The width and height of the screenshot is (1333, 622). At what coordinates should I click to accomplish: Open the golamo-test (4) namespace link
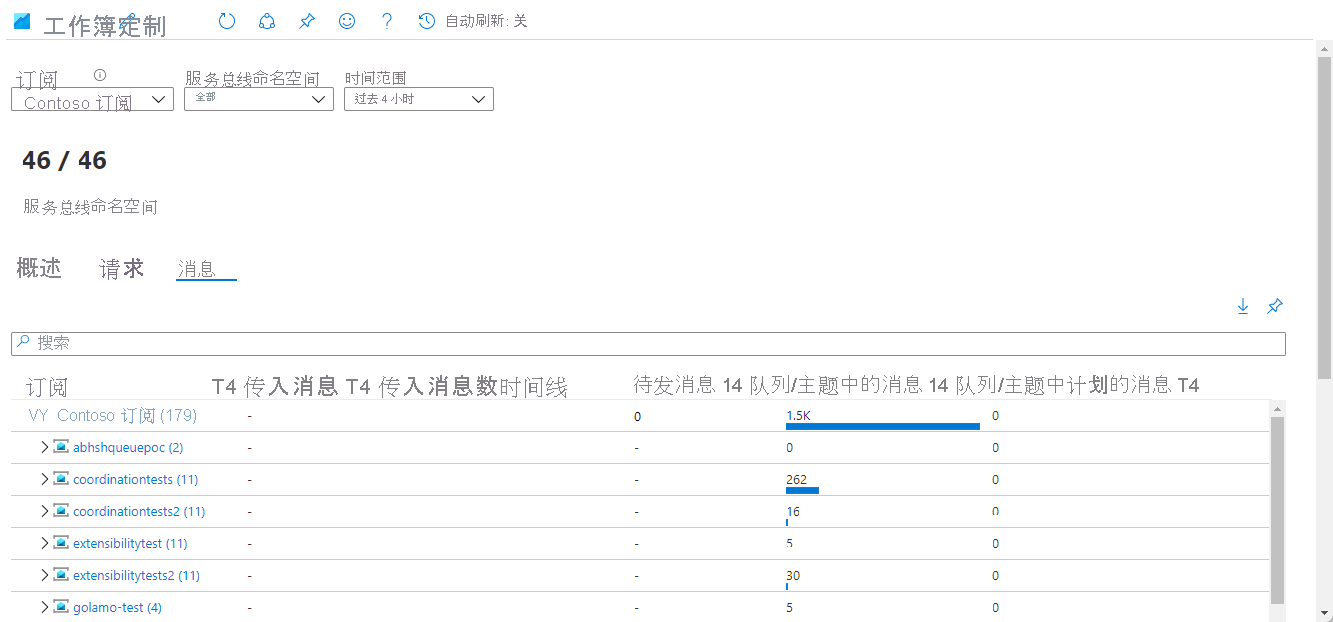tap(117, 607)
